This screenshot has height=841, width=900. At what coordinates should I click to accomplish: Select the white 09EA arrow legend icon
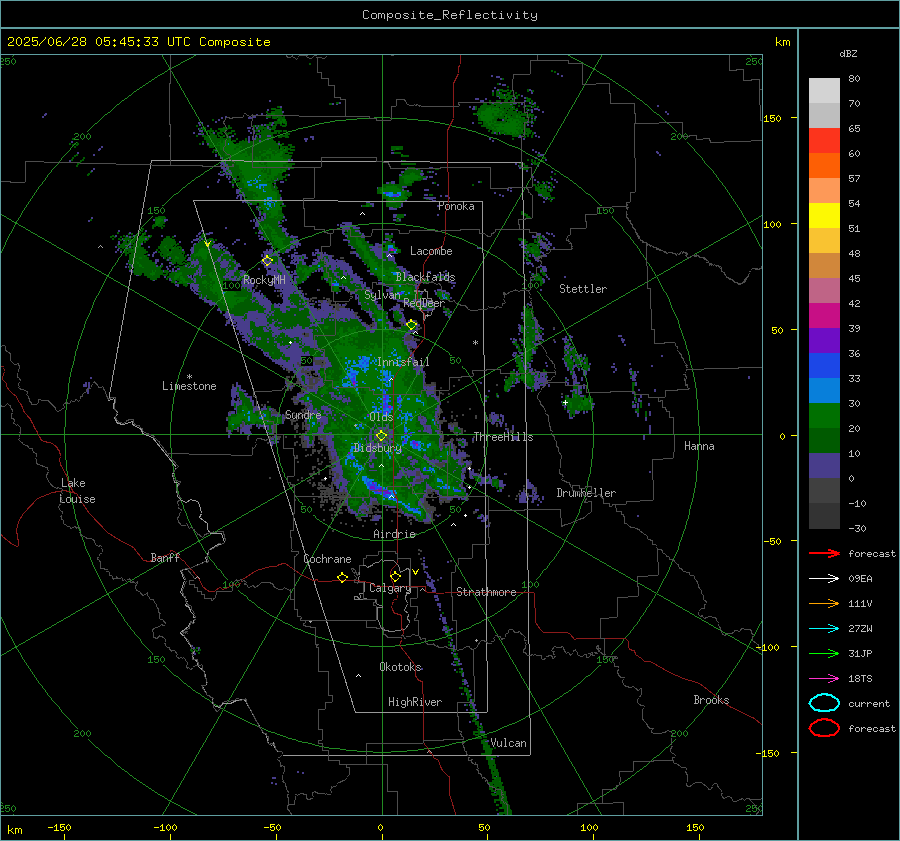click(824, 578)
